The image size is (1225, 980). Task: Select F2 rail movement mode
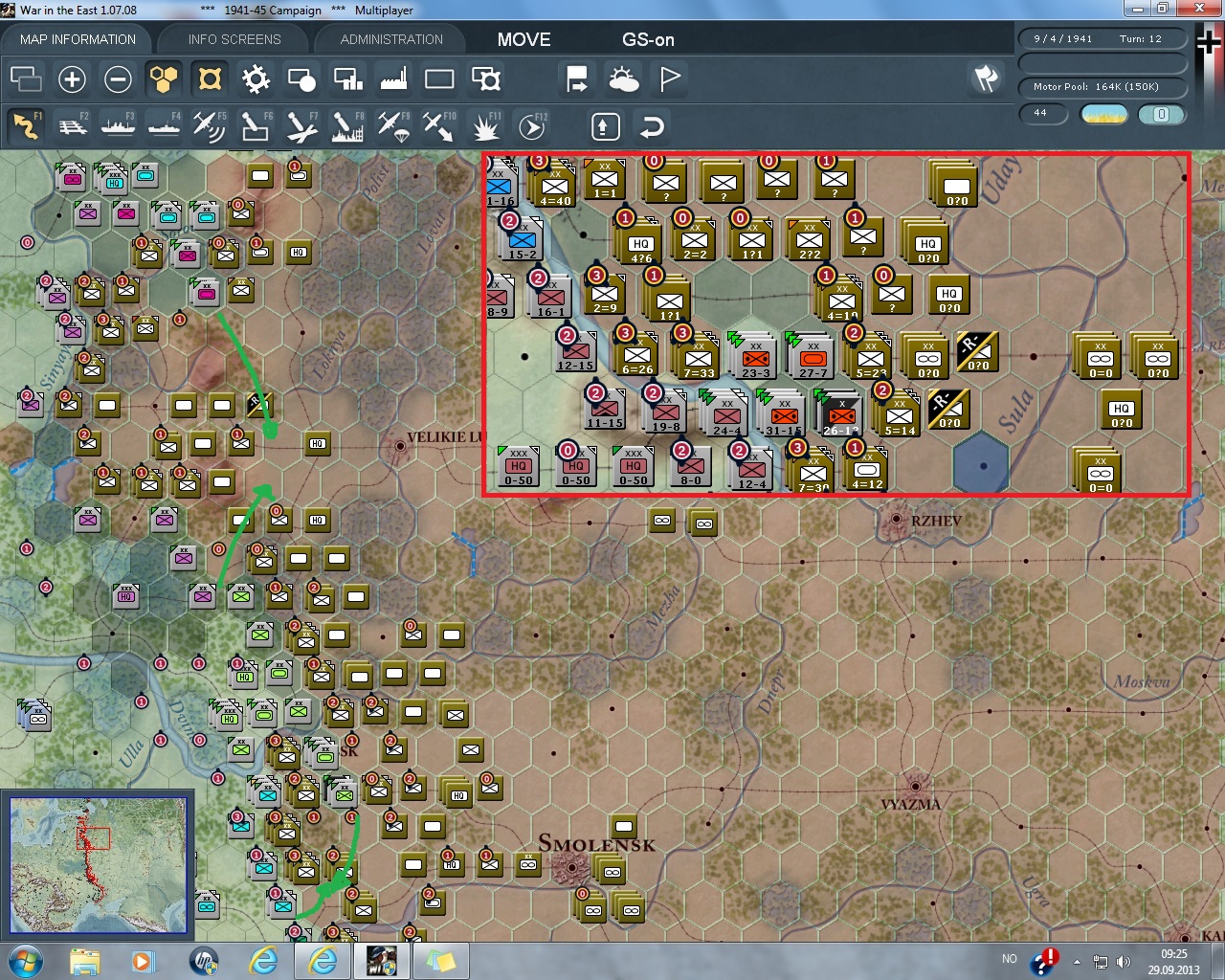[72, 125]
